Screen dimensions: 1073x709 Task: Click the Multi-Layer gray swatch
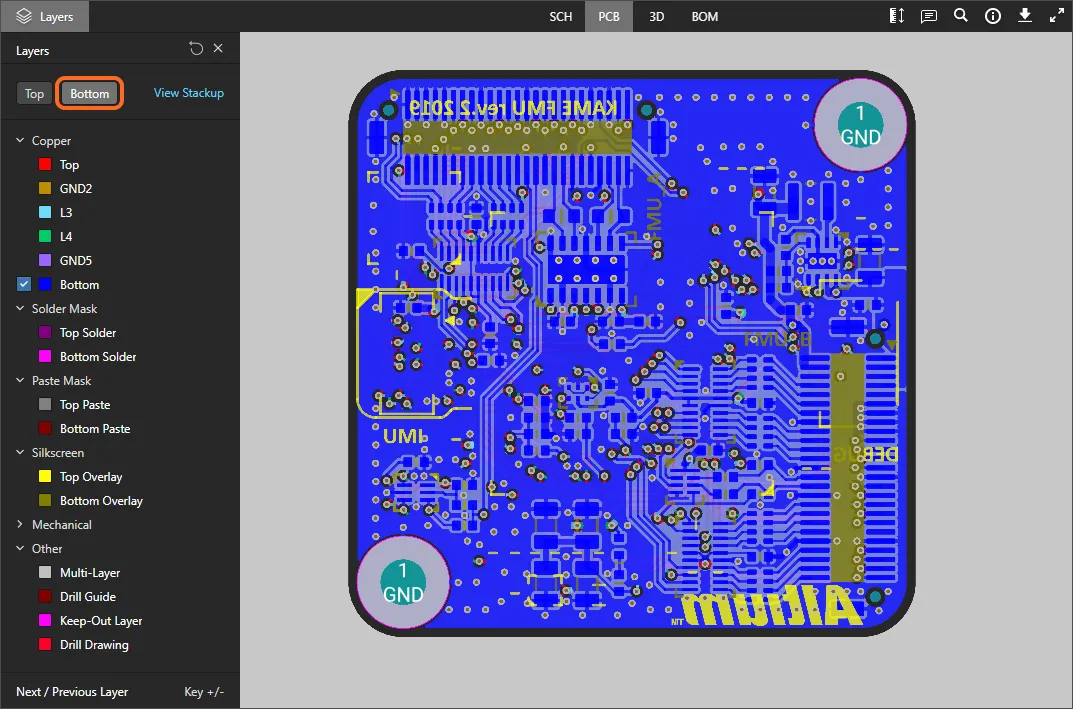click(45, 572)
